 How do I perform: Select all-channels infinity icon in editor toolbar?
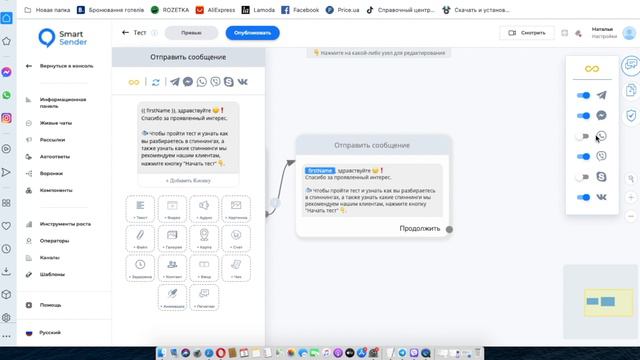click(134, 82)
